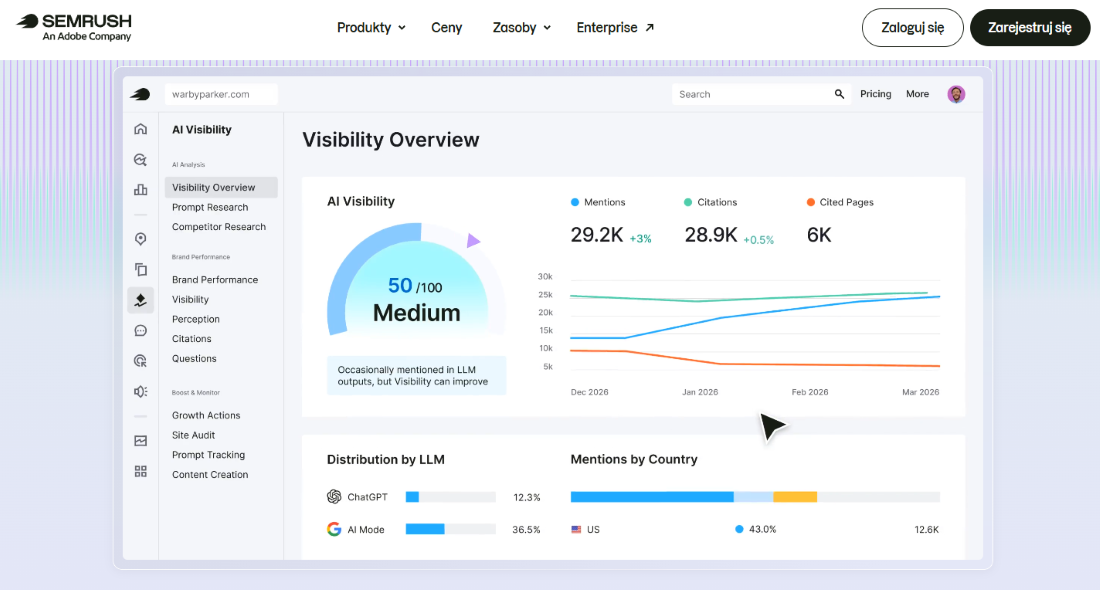Open Growth Actions in the sidebar
1100x590 pixels.
coord(206,415)
